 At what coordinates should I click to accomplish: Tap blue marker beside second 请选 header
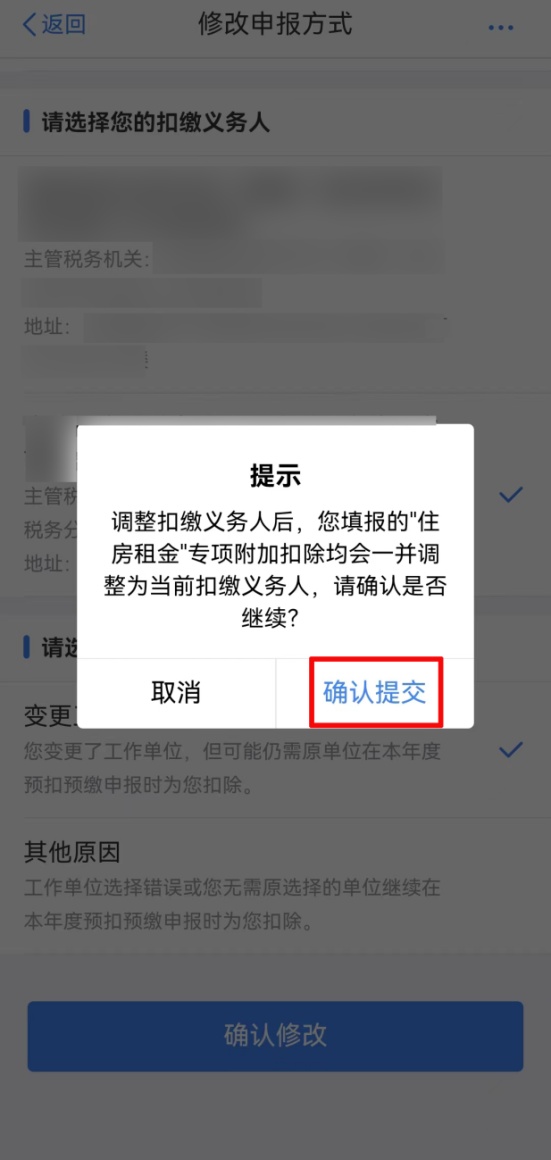tap(27, 647)
